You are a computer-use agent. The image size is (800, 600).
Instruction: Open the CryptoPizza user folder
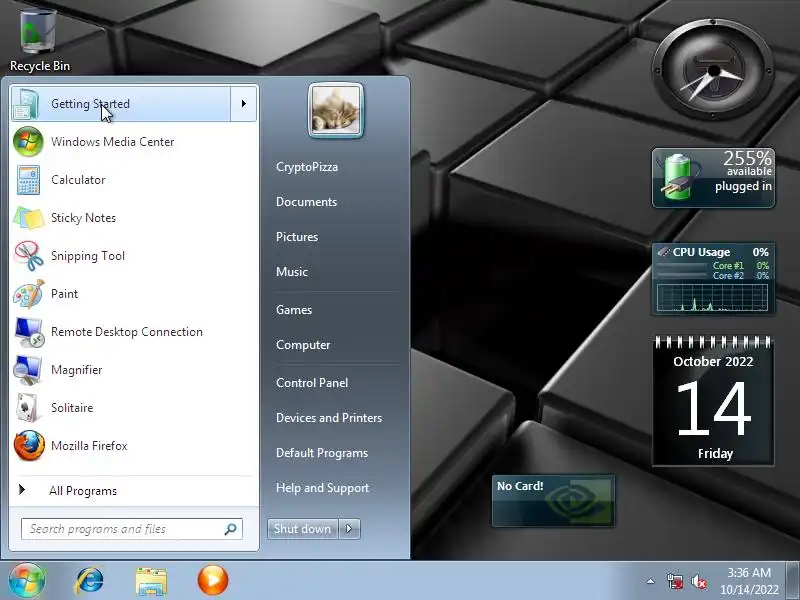pyautogui.click(x=307, y=167)
